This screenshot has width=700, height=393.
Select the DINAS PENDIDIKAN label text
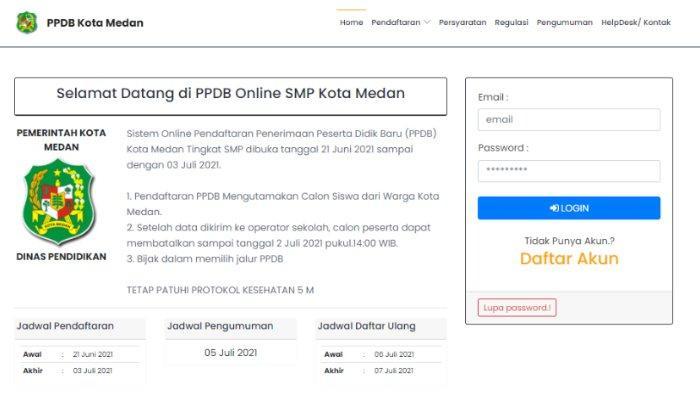point(61,257)
